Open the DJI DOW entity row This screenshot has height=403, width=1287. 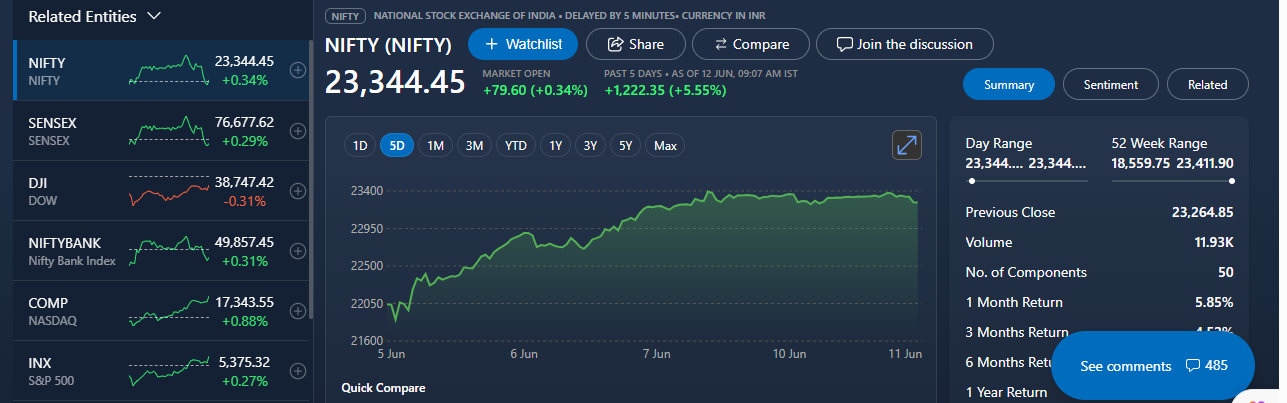(163, 191)
